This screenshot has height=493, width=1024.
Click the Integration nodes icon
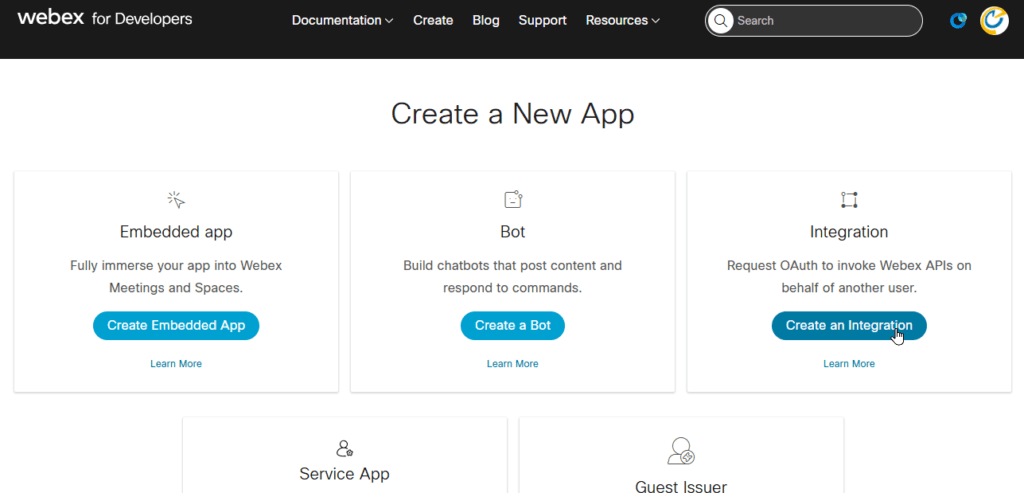pos(849,200)
